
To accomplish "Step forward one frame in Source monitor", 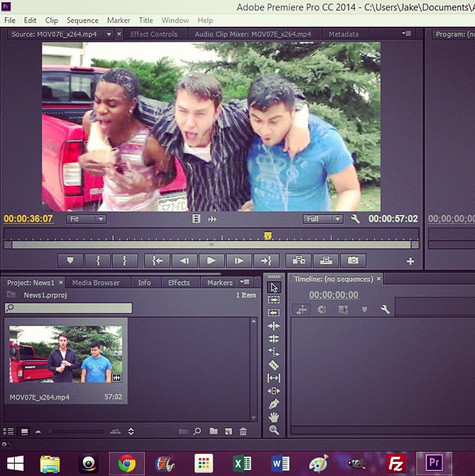I will (x=239, y=260).
